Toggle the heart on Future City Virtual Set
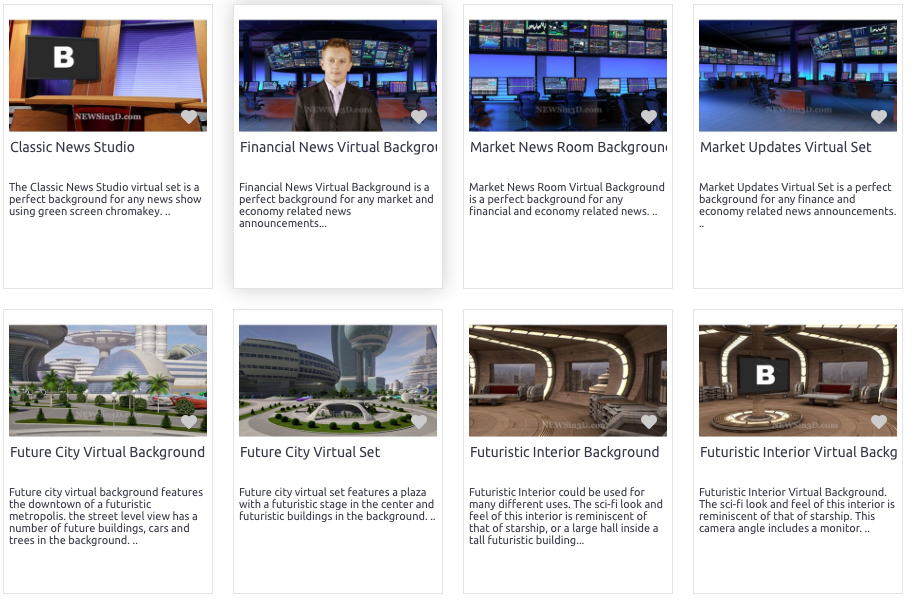Image resolution: width=915 pixels, height=603 pixels. (x=419, y=422)
